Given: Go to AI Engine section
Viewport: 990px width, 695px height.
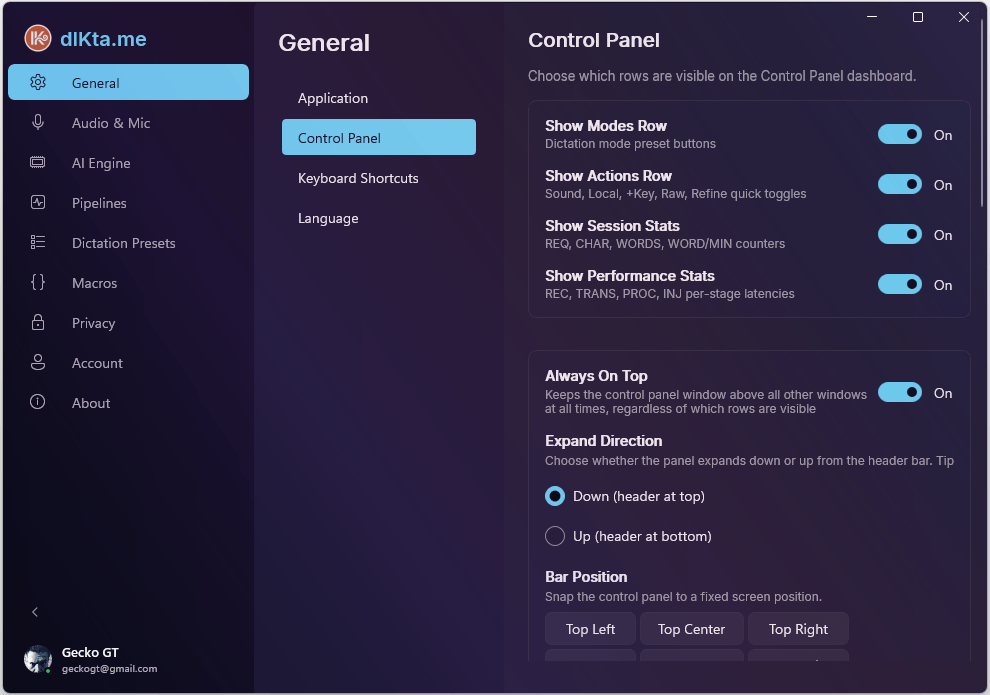Looking at the screenshot, I should click(128, 162).
